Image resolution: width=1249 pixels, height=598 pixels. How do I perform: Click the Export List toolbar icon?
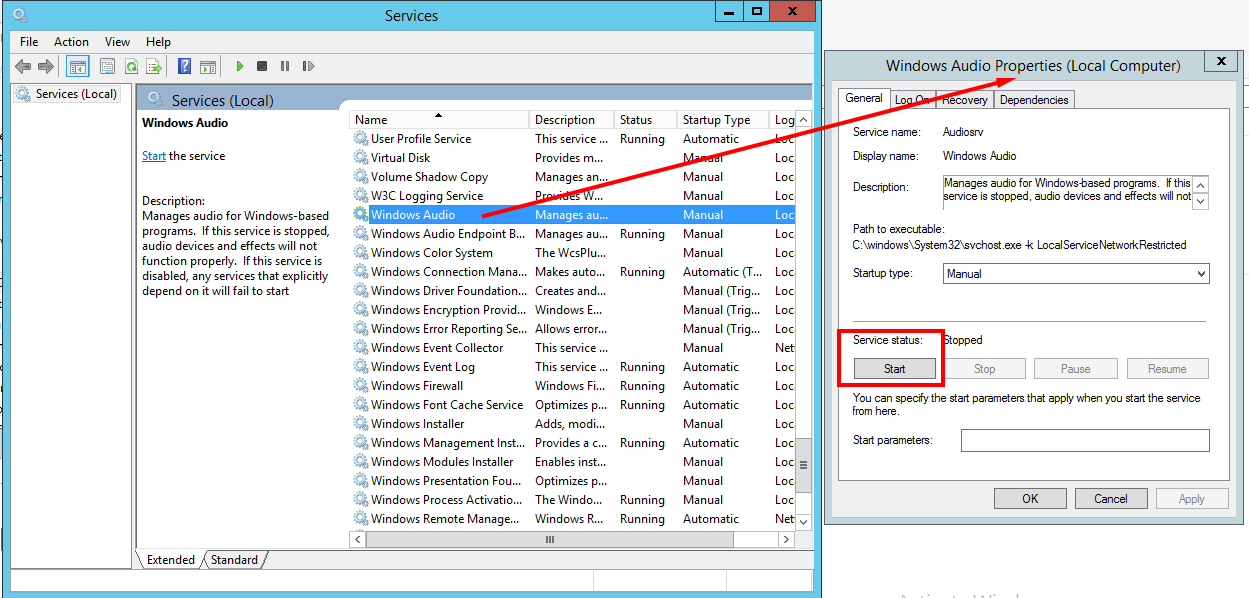click(x=154, y=67)
